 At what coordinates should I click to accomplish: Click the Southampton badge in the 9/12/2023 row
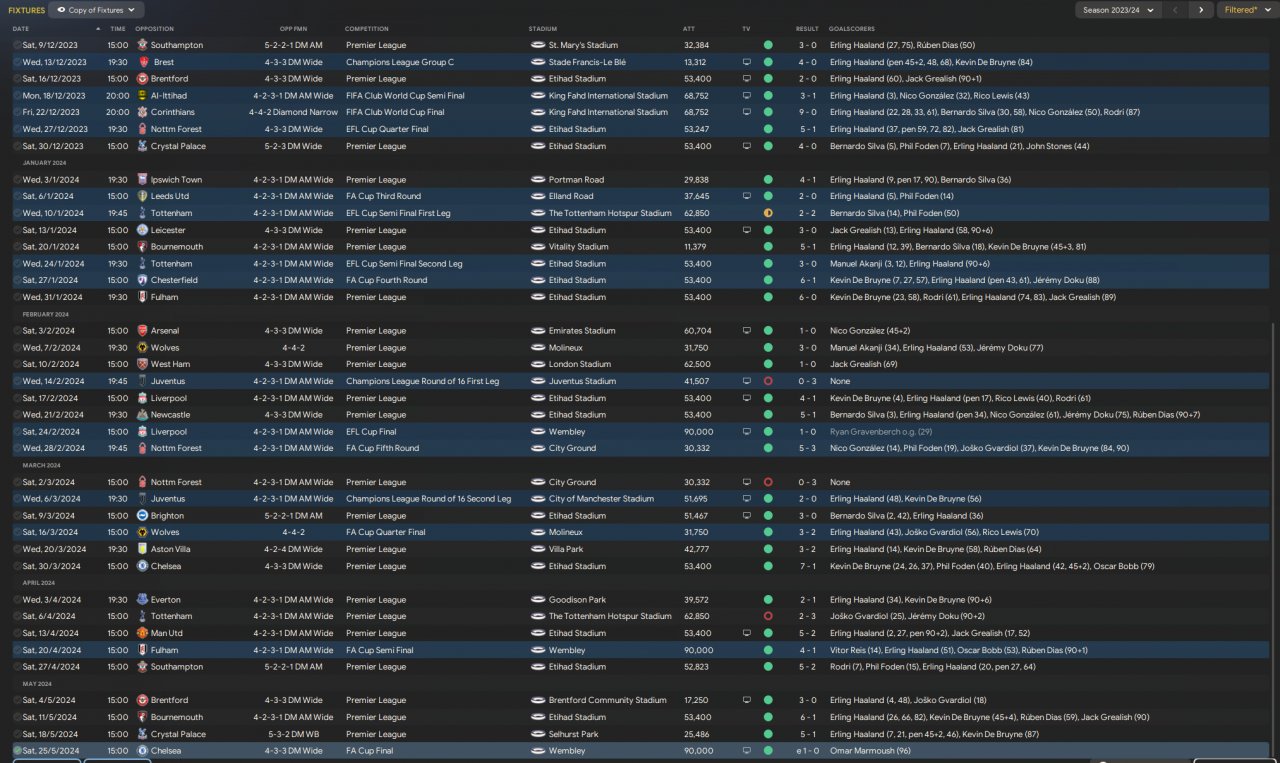[142, 45]
